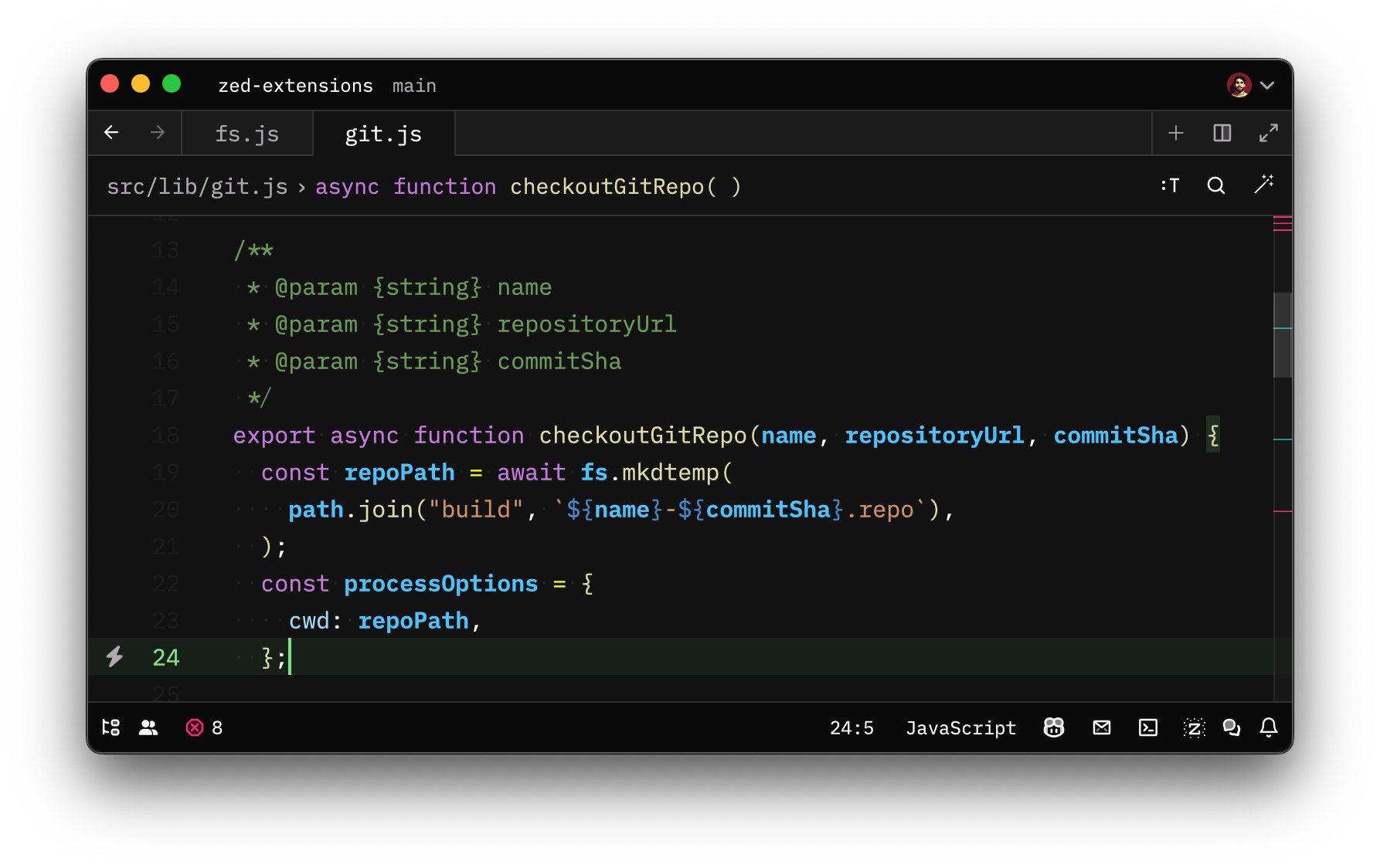This screenshot has width=1380, height=868.
Task: Click the commitSha parameter on line 18
Action: tap(1116, 435)
